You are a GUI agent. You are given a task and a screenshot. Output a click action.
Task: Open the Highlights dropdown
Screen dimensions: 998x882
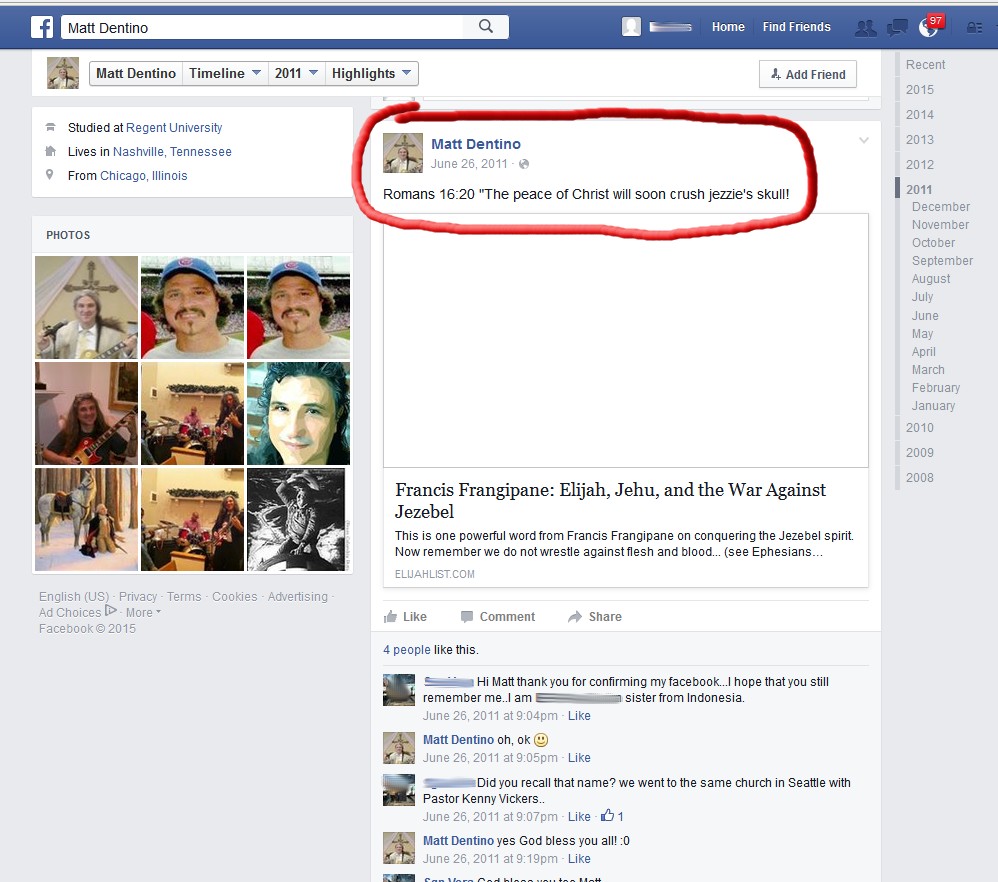click(371, 73)
